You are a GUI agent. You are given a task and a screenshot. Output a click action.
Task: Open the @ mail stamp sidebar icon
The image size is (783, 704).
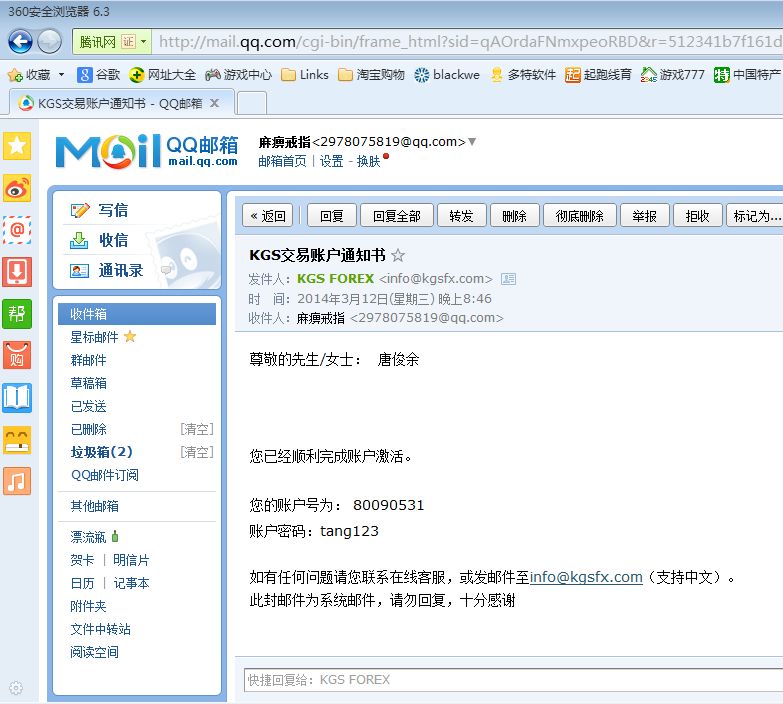[x=17, y=230]
